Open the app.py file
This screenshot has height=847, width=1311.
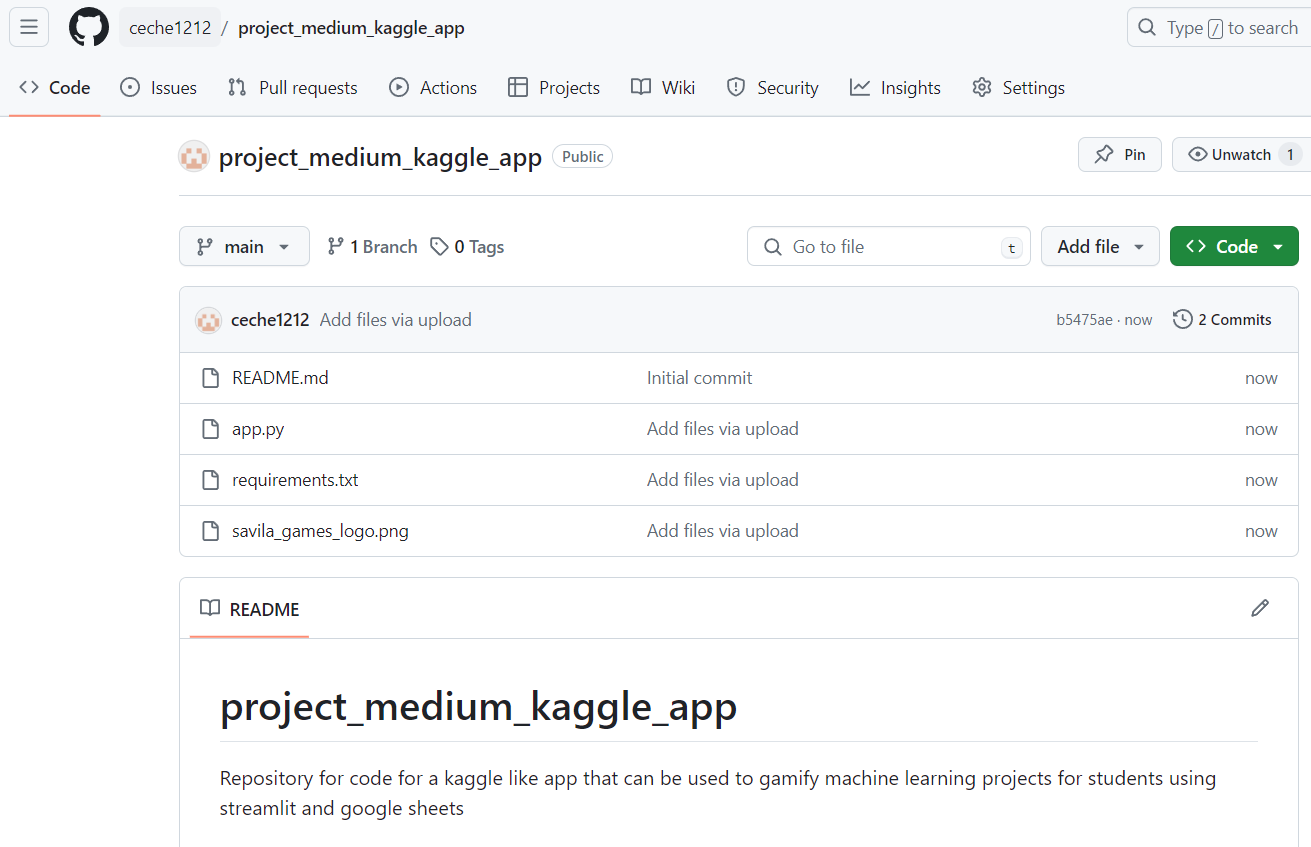coord(258,429)
